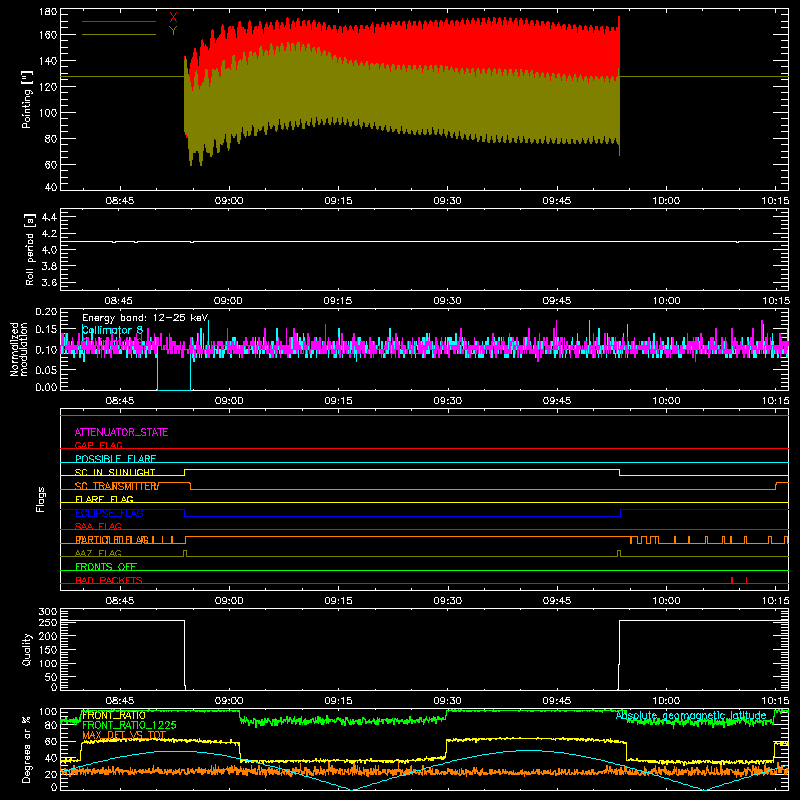800x800 pixels.
Task: Click the GAP_FLAG label
Action: coord(98,445)
